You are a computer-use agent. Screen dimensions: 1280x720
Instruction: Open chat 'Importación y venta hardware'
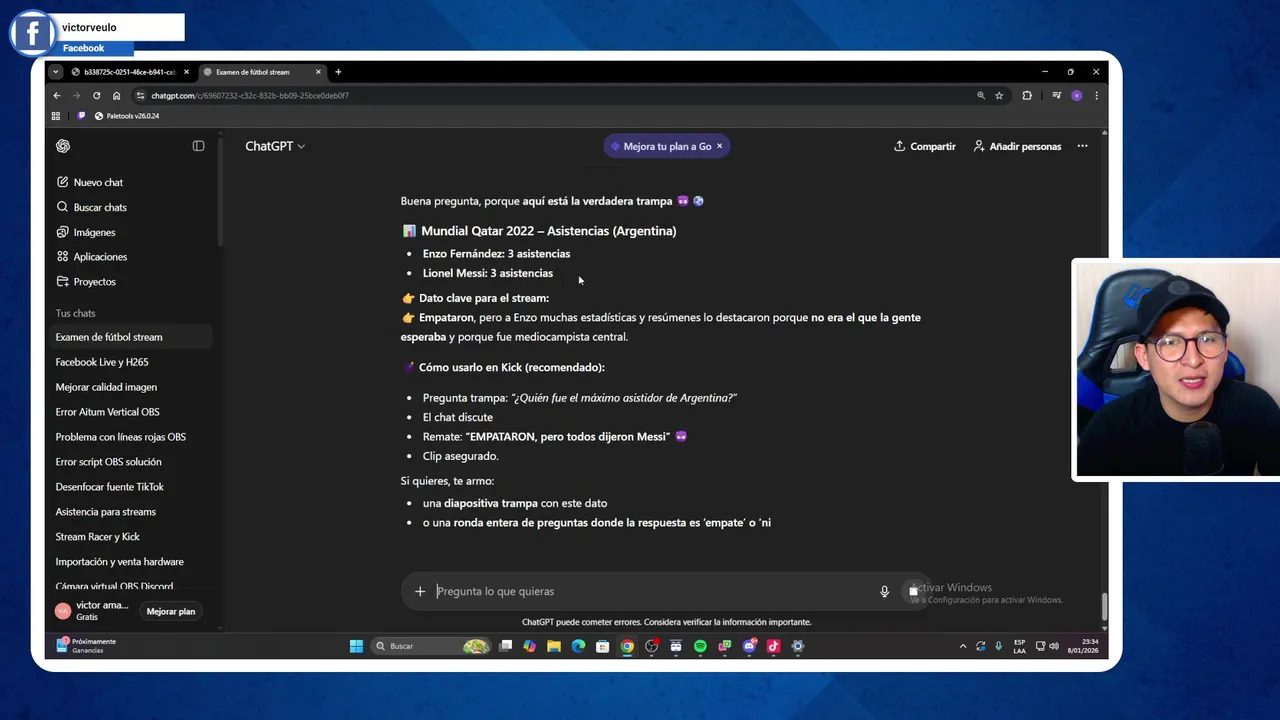coord(130,562)
